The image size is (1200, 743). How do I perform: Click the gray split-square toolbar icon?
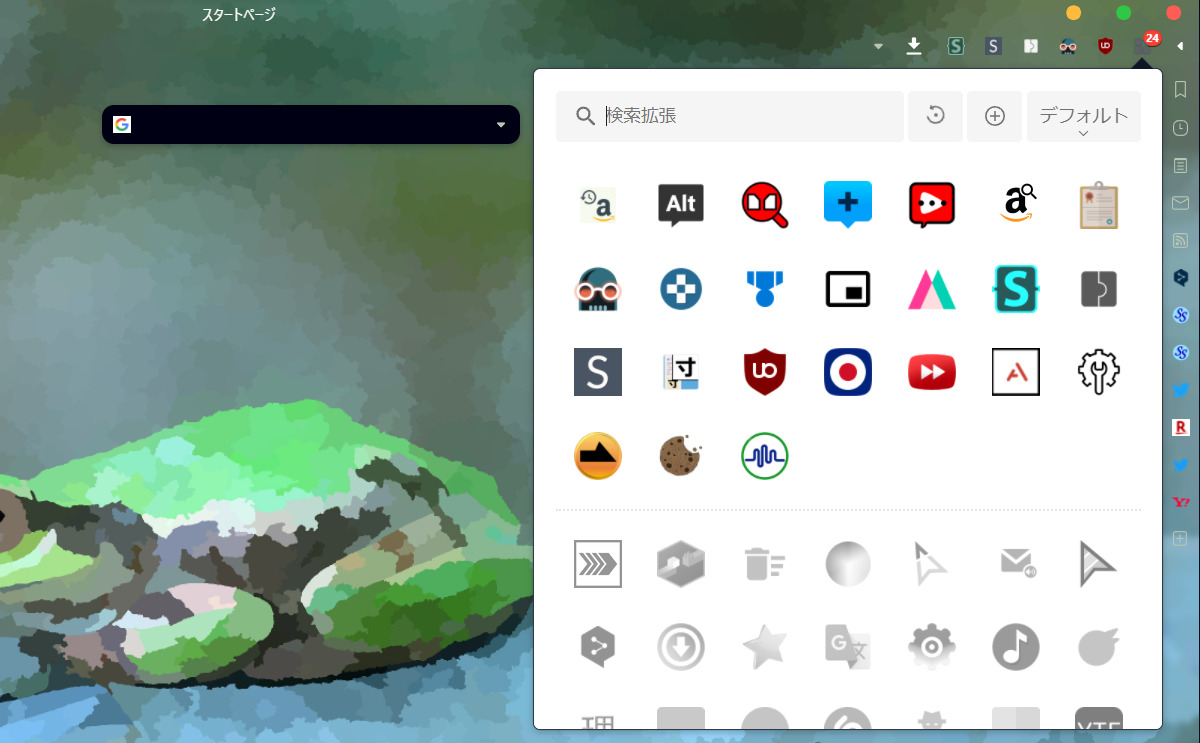1030,46
